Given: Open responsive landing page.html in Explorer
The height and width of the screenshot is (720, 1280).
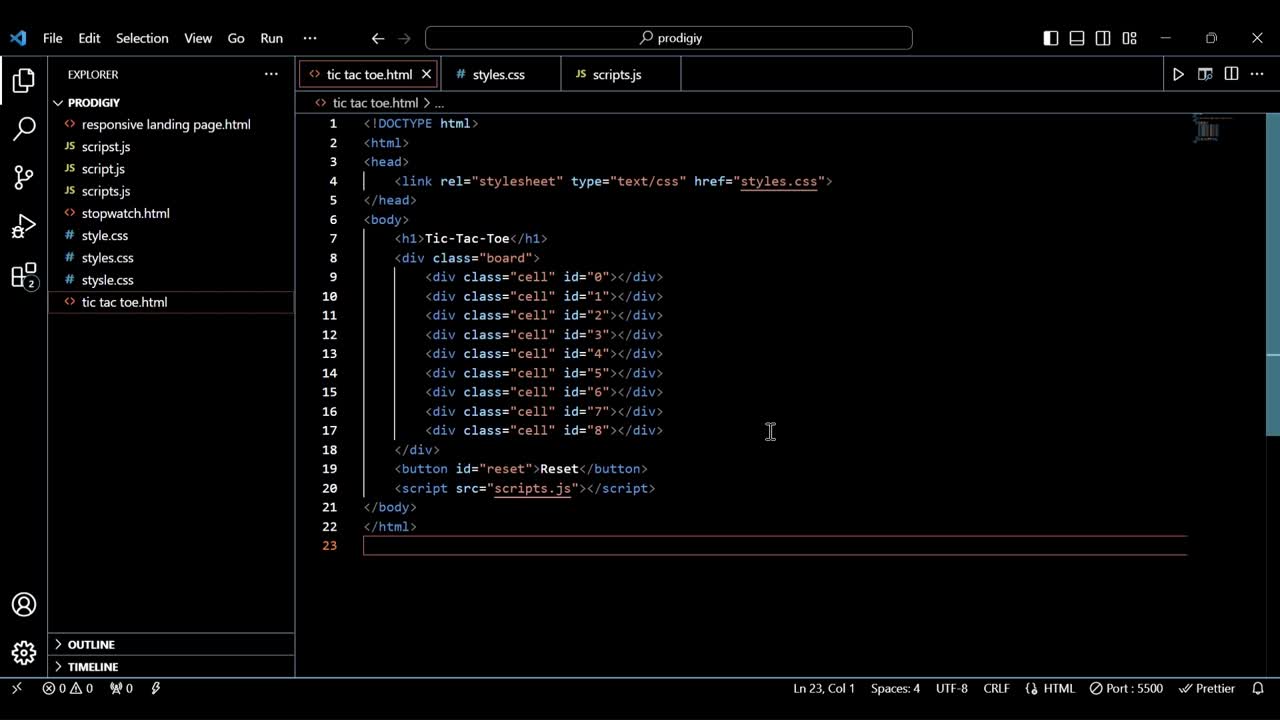Looking at the screenshot, I should [x=171, y=124].
